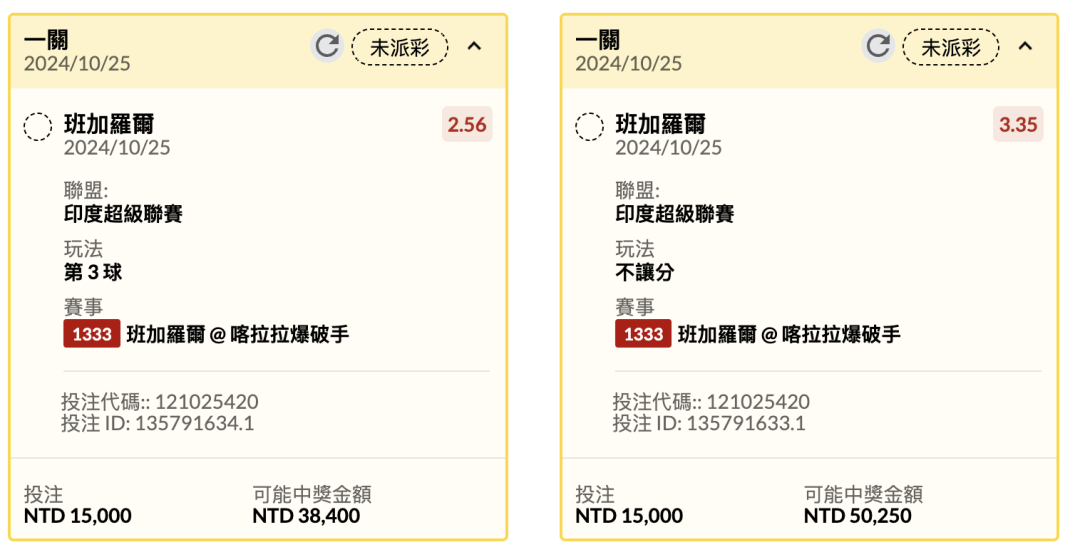The image size is (1080, 557).
Task: Click the NTD 50,250 possible winnings amount
Action: pyautogui.click(x=857, y=516)
